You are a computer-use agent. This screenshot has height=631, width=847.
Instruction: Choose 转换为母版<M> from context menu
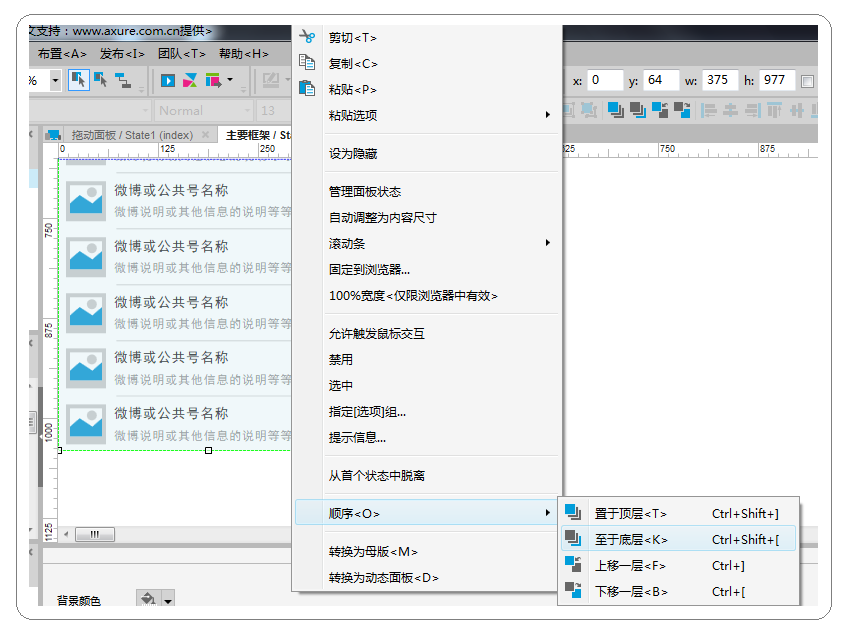[373, 551]
